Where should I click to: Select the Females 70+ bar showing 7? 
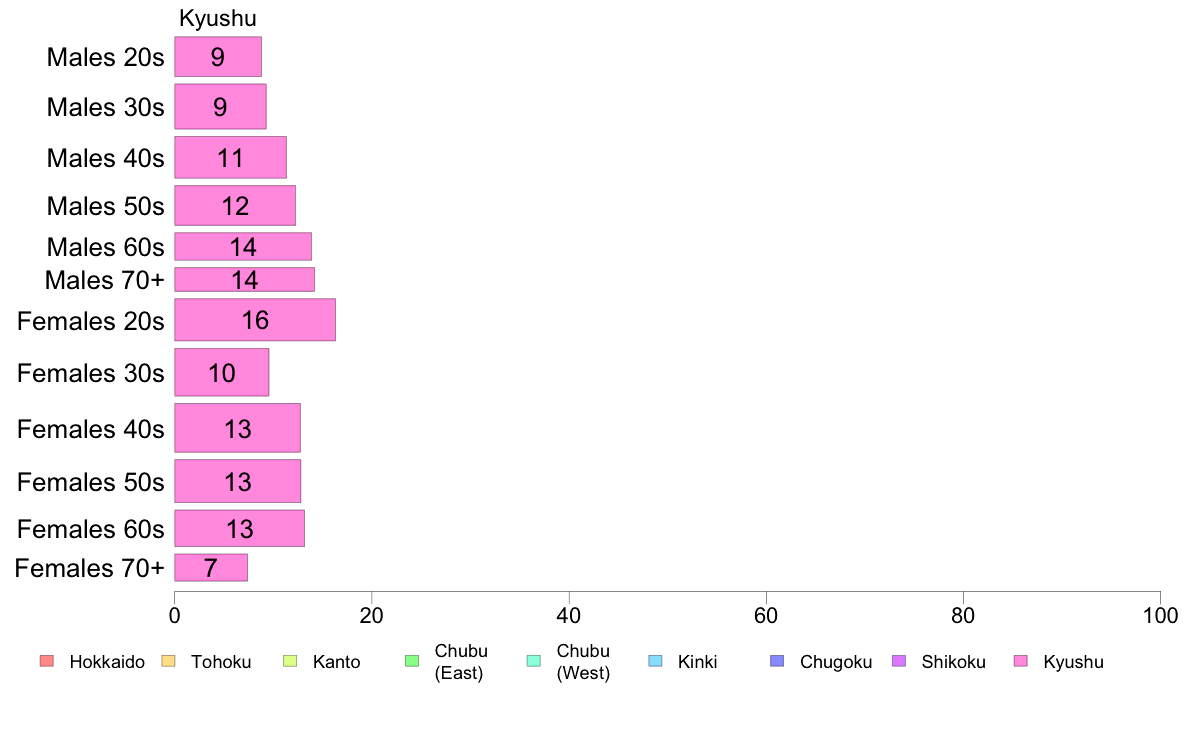click(x=211, y=568)
